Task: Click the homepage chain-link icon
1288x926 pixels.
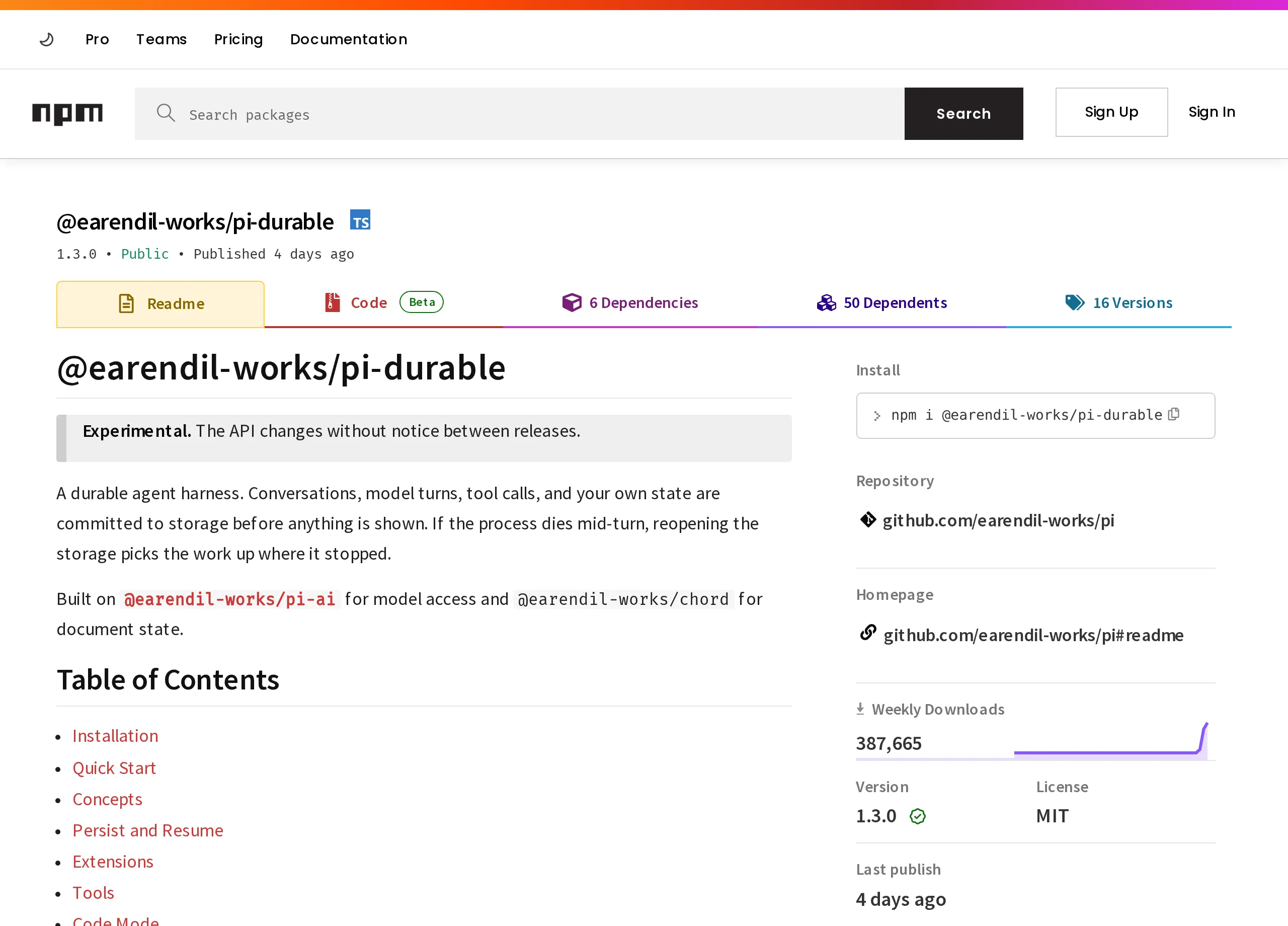Action: click(868, 632)
